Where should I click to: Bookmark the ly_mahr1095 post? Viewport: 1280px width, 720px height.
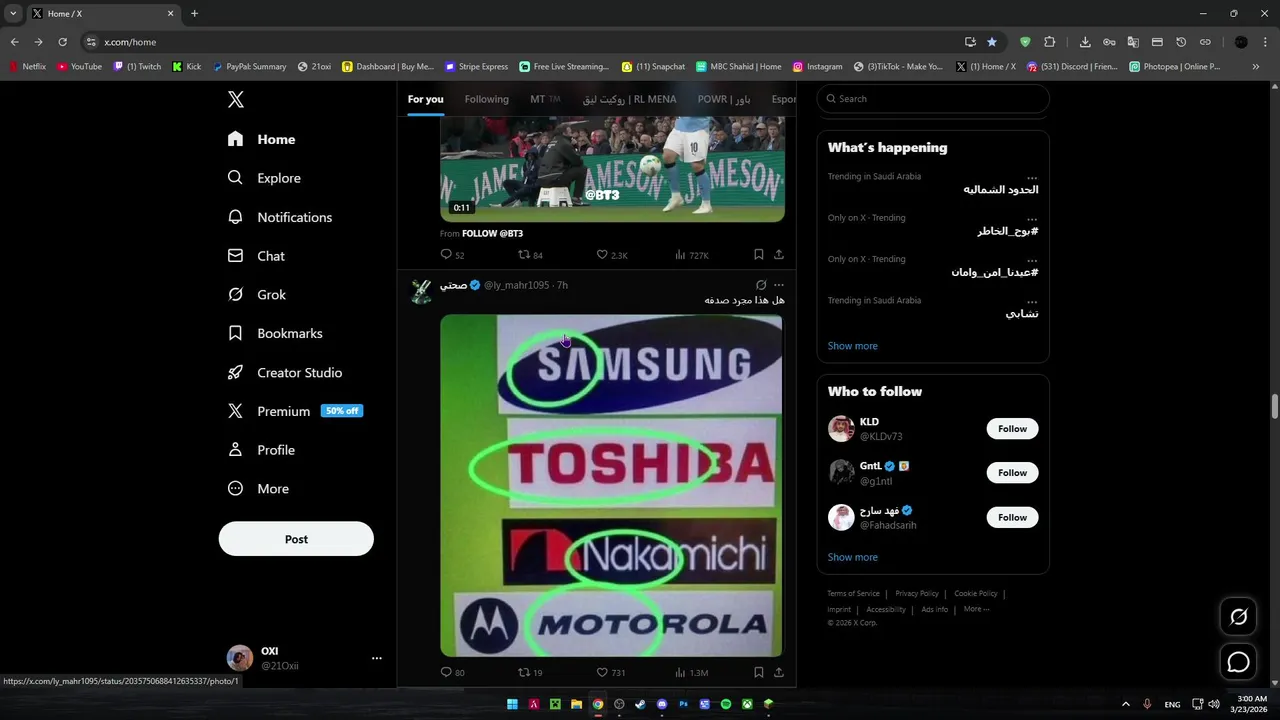pyautogui.click(x=759, y=673)
